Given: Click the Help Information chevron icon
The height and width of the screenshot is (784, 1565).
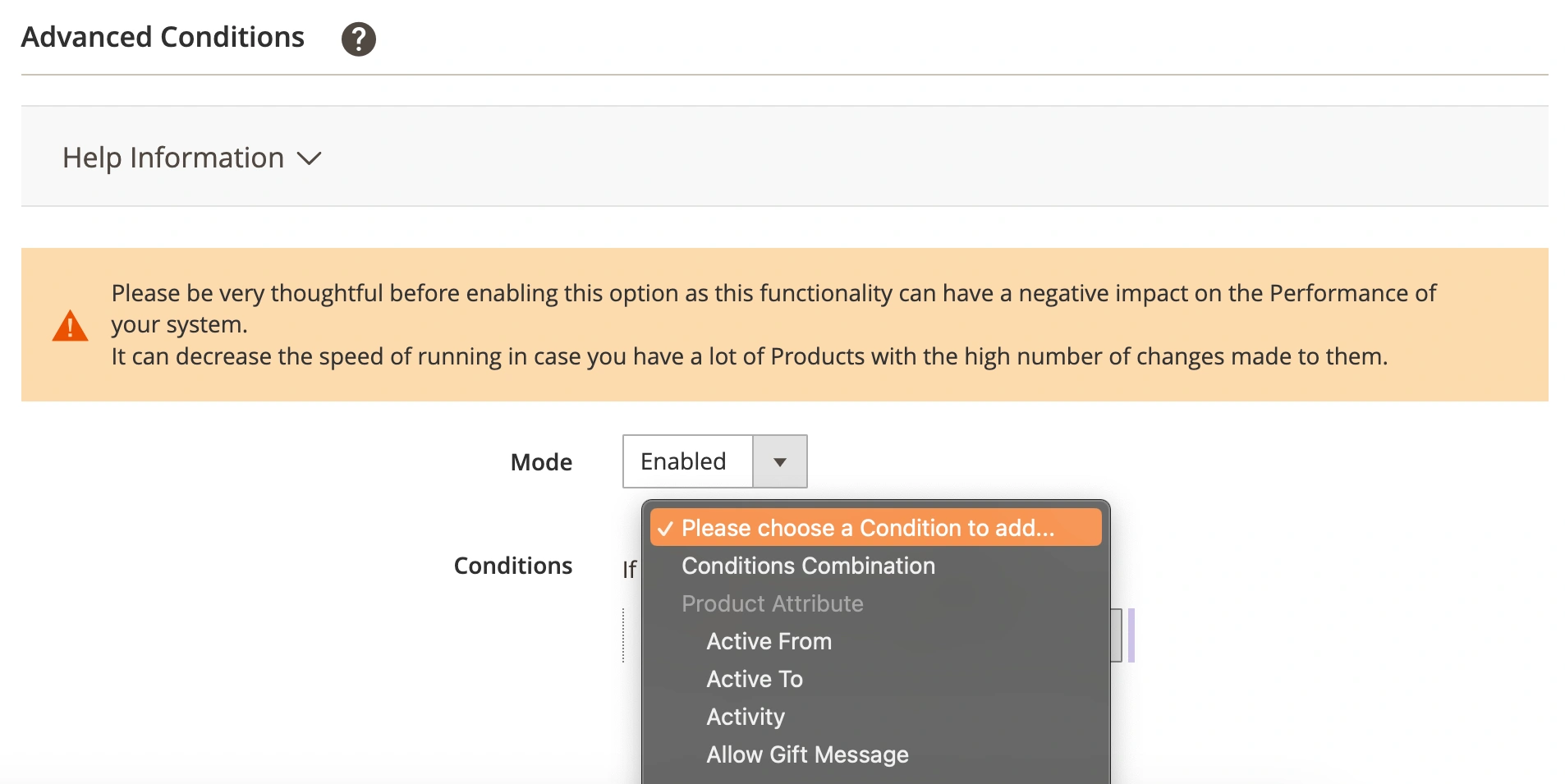Looking at the screenshot, I should (x=310, y=159).
